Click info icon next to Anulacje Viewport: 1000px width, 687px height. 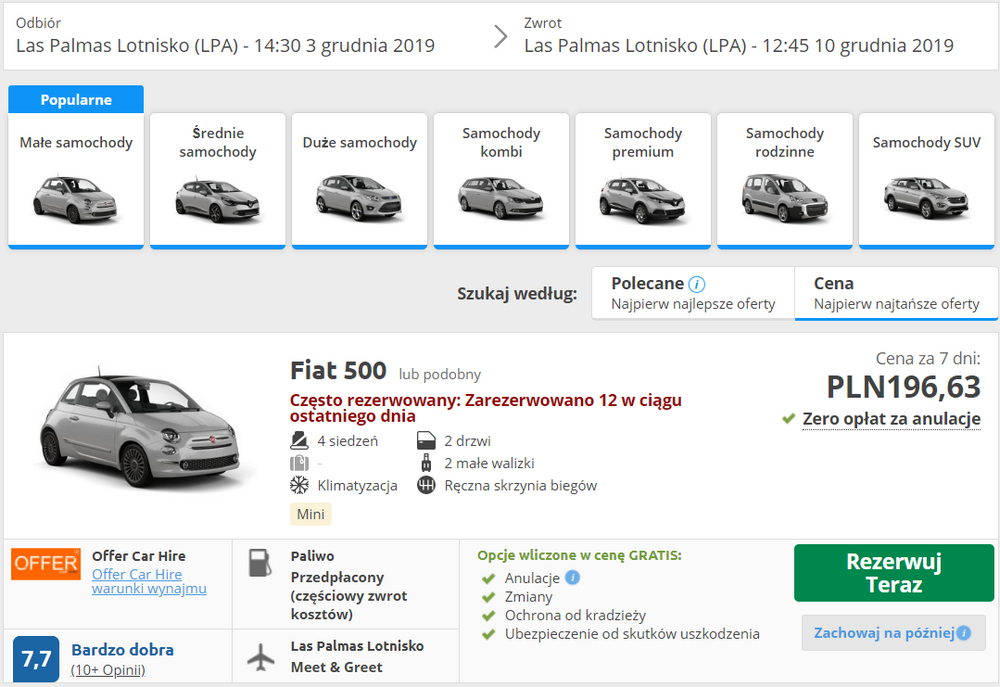(573, 577)
